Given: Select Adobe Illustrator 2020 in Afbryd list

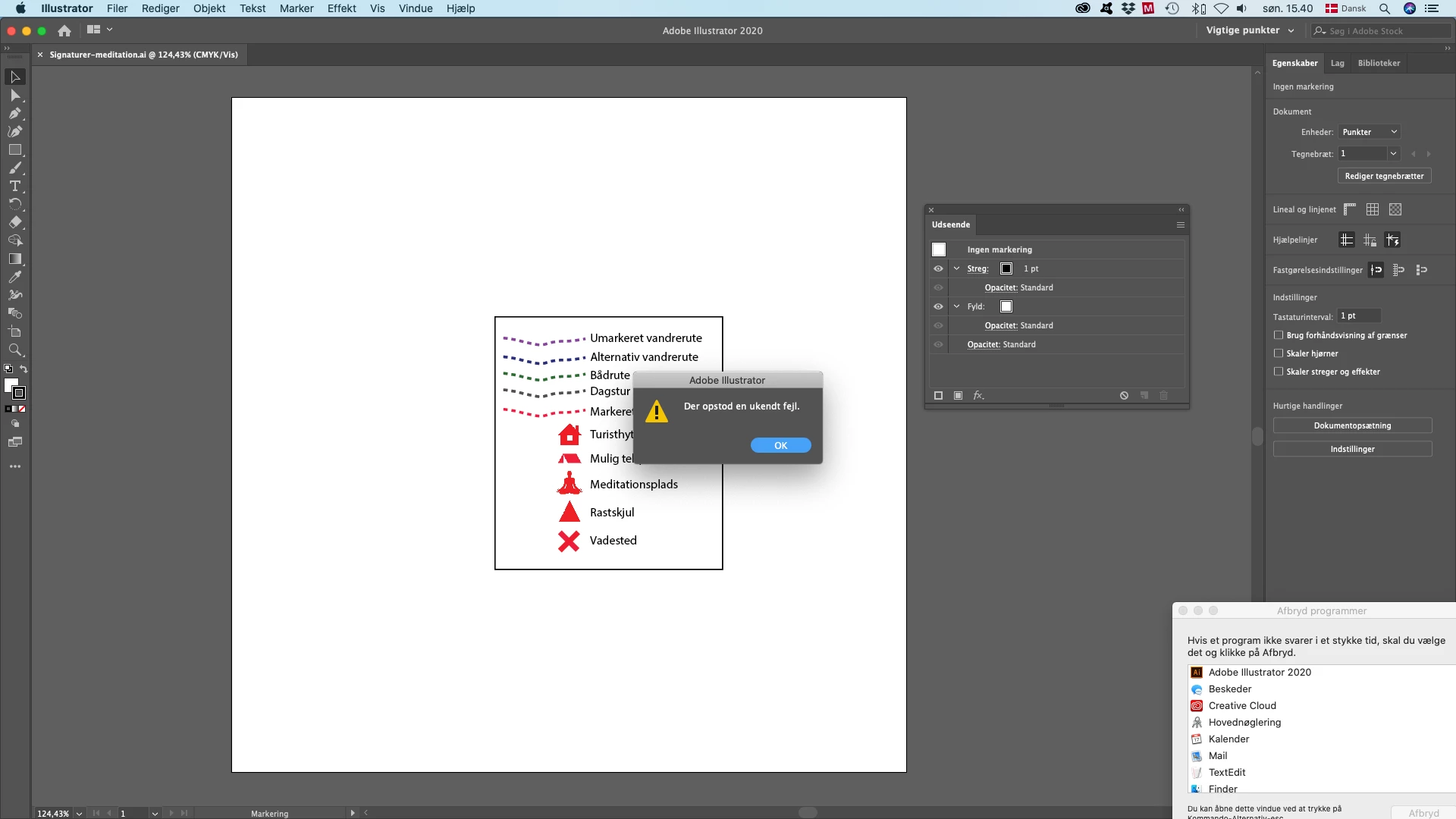Looking at the screenshot, I should tap(1259, 673).
